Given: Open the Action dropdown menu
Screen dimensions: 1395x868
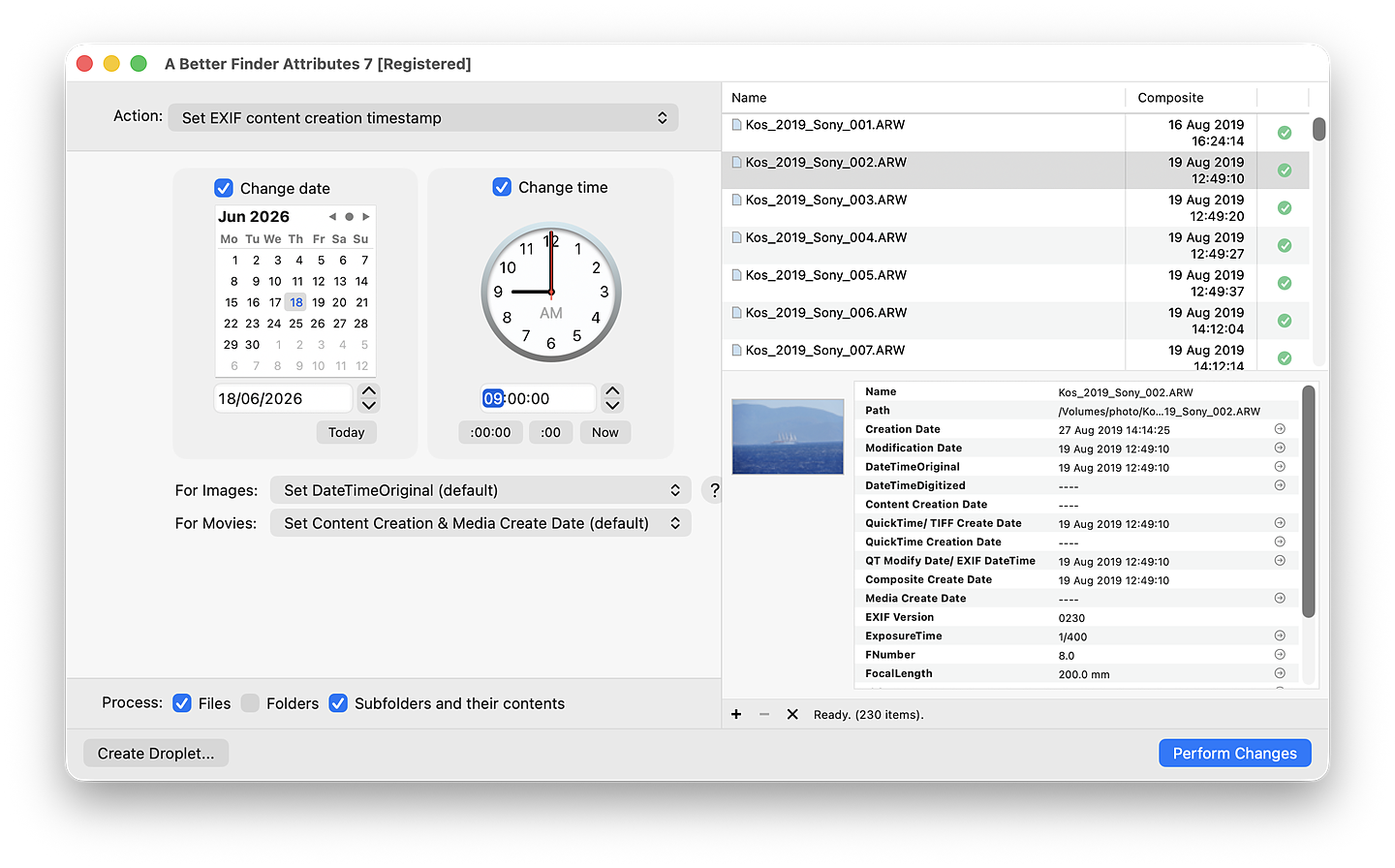Looking at the screenshot, I should [x=423, y=118].
